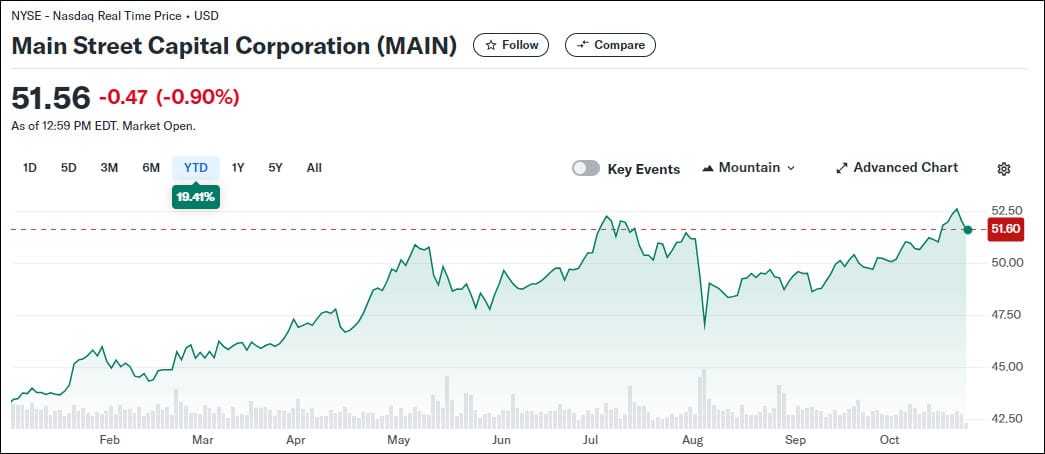Open chart settings gear icon
The image size is (1045, 454).
[1004, 169]
